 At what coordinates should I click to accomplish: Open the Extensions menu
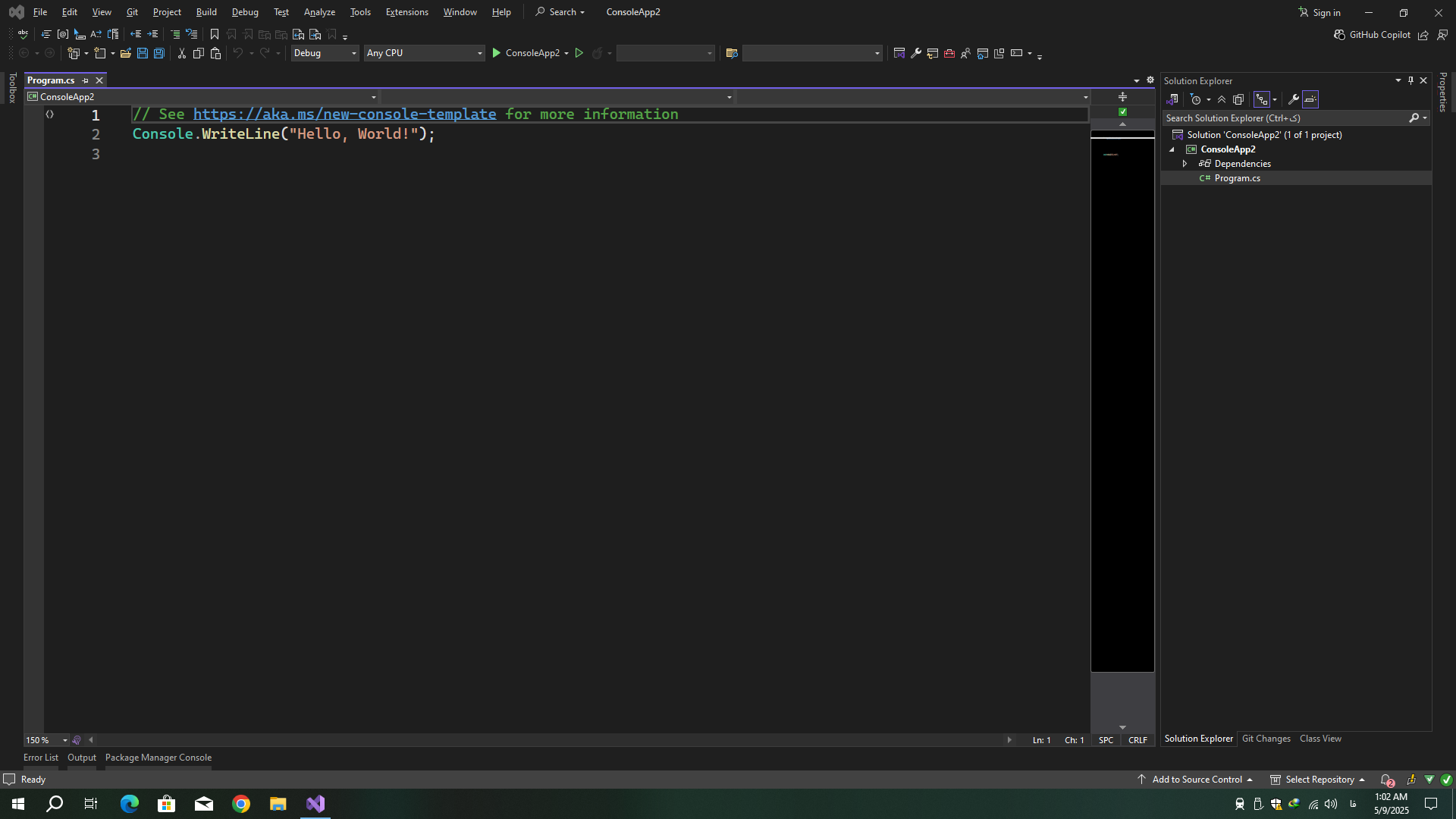coord(406,12)
